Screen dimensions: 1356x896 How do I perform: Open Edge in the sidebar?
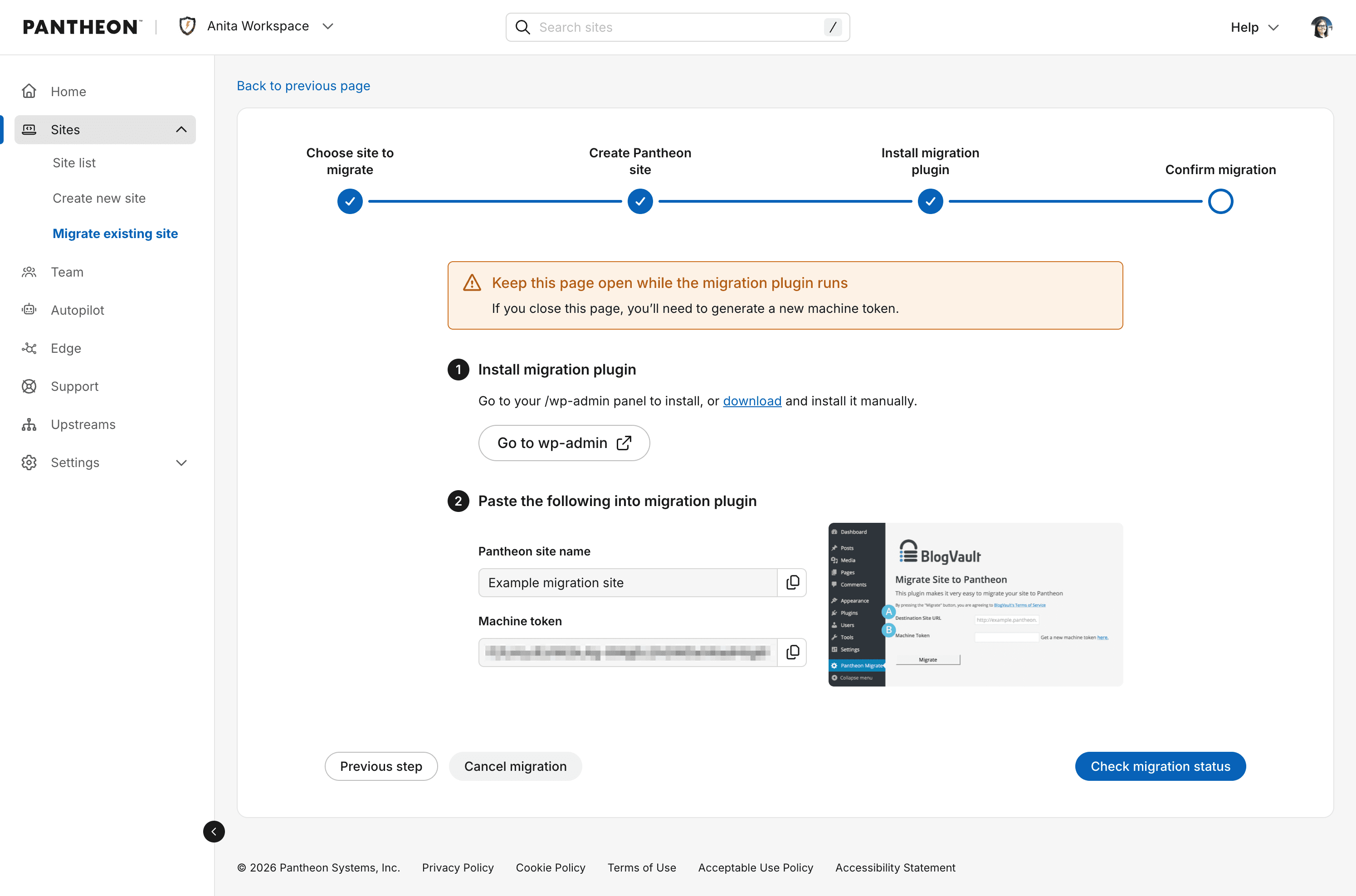pyautogui.click(x=66, y=349)
